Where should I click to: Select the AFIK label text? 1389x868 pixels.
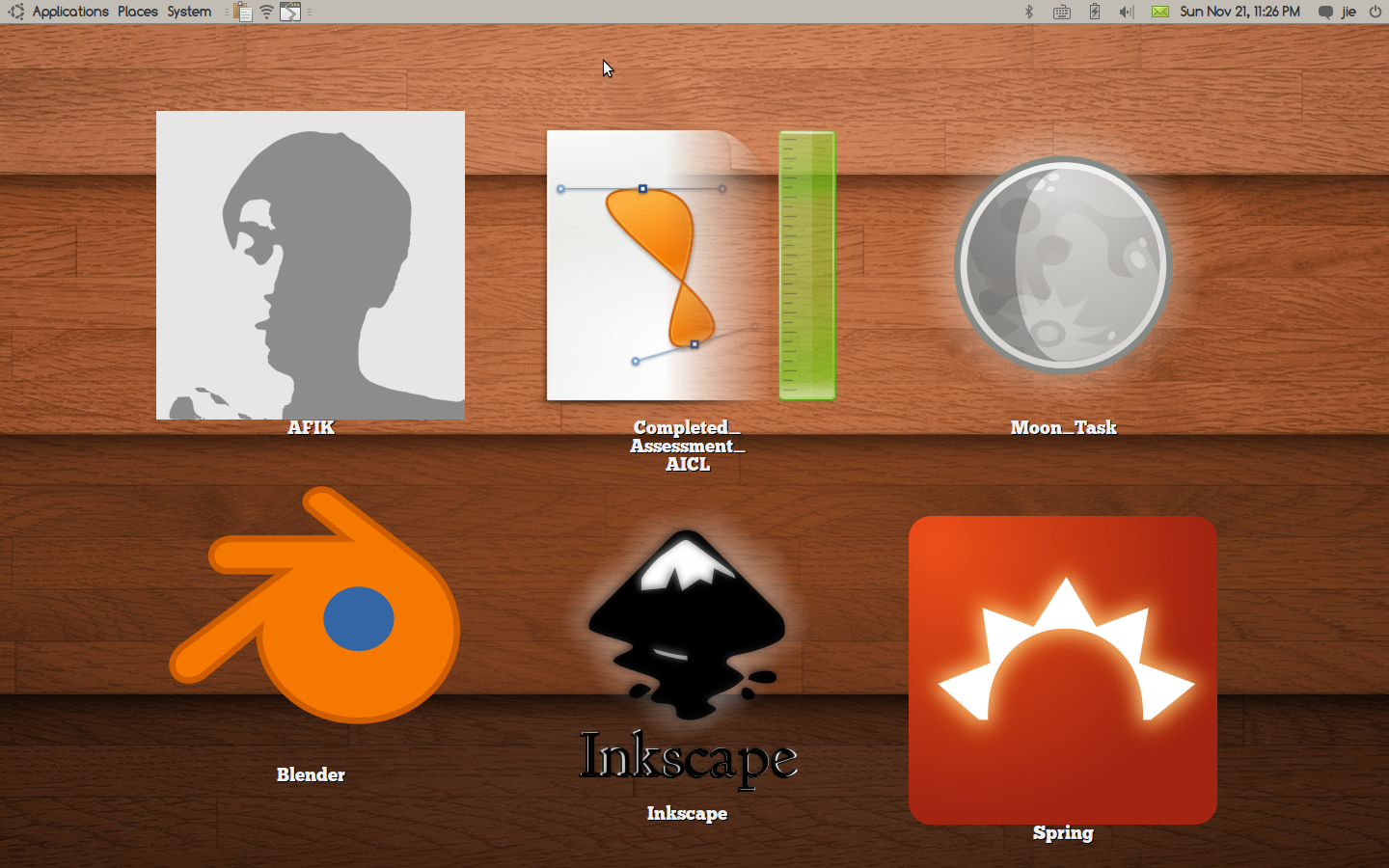pos(311,427)
